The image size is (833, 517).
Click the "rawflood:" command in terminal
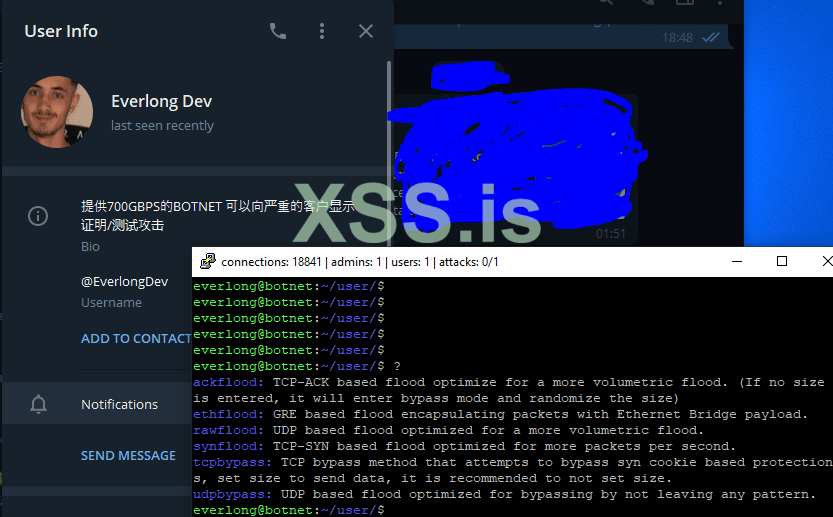[228, 430]
